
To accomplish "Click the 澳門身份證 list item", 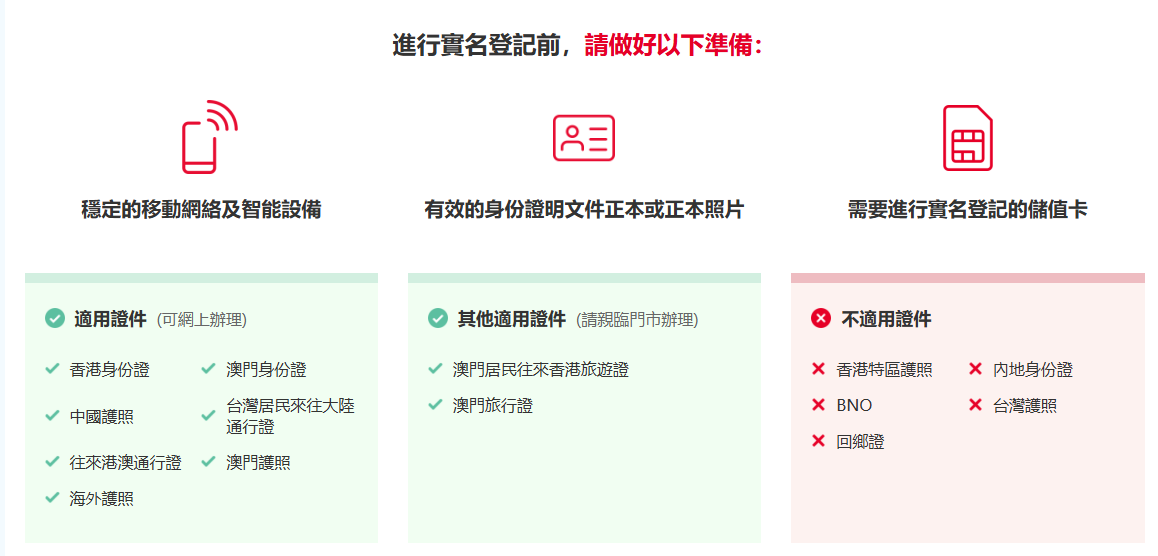I will 266,370.
